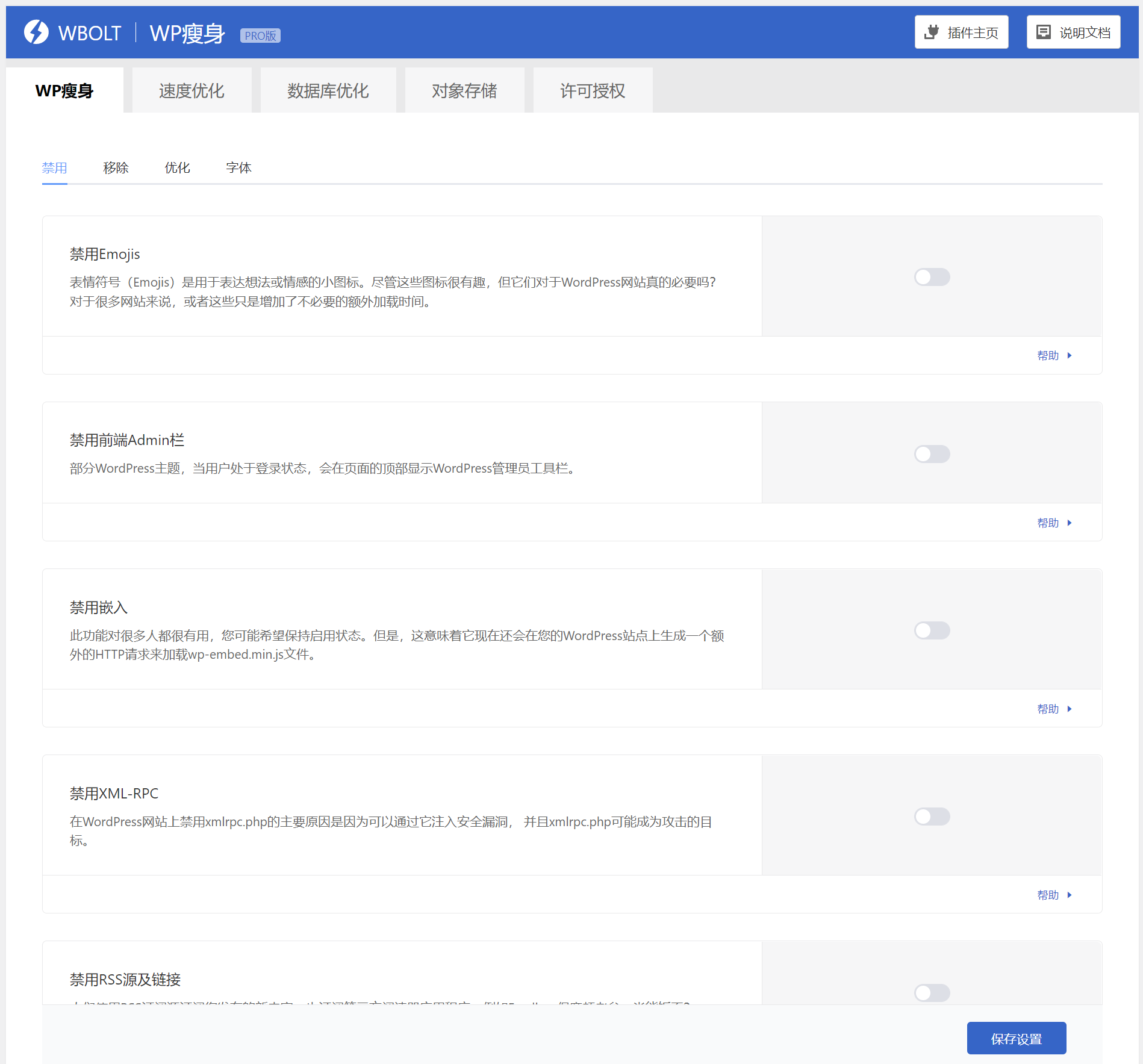Switch to the 移除 sub-tab
Image resolution: width=1143 pixels, height=1064 pixels.
(116, 168)
